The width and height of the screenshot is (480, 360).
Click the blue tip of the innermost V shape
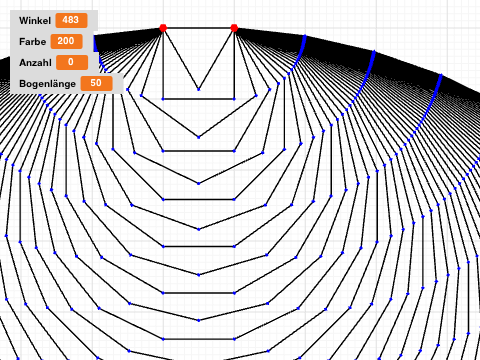[x=199, y=89]
